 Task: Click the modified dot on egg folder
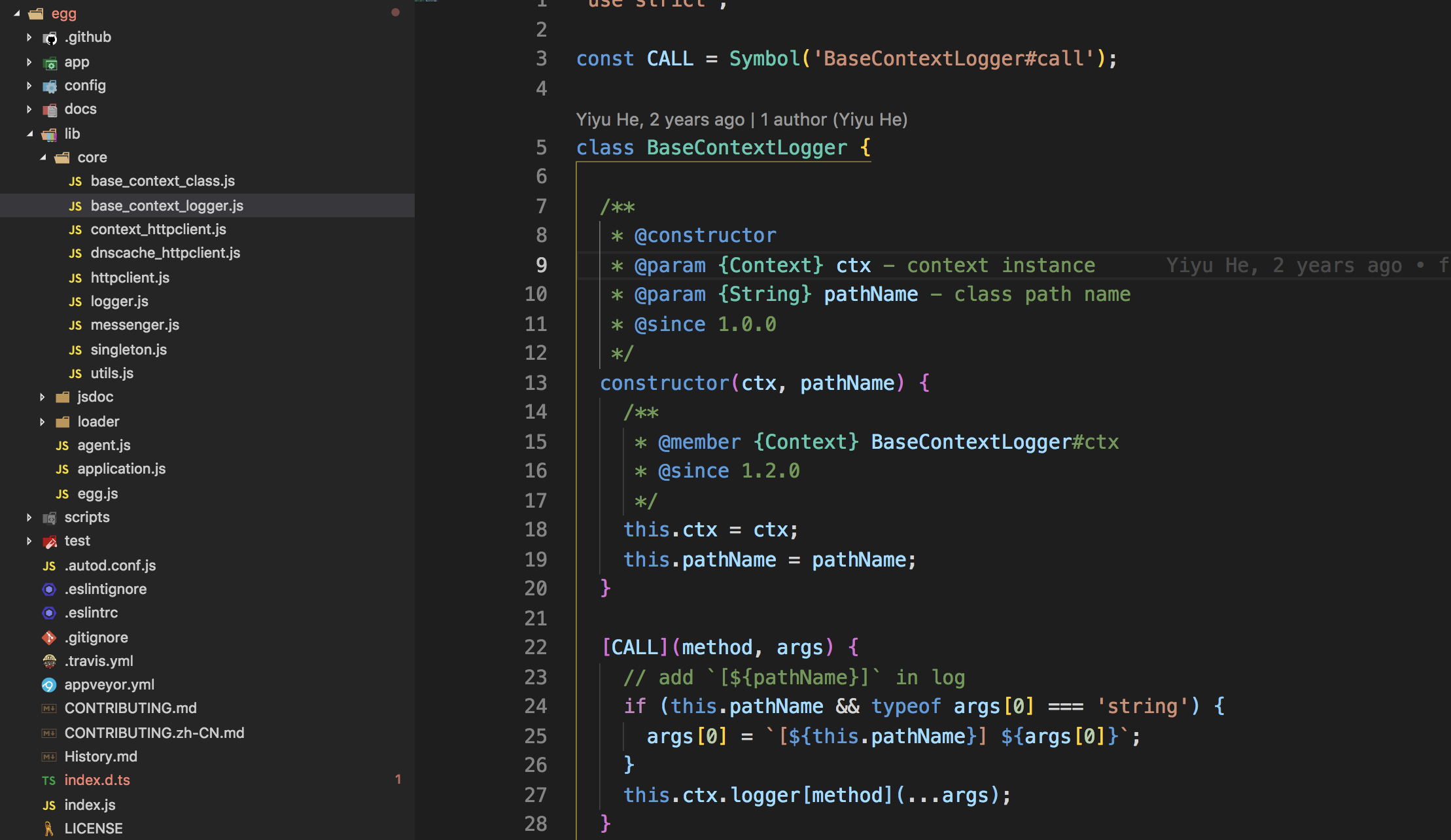tap(395, 12)
